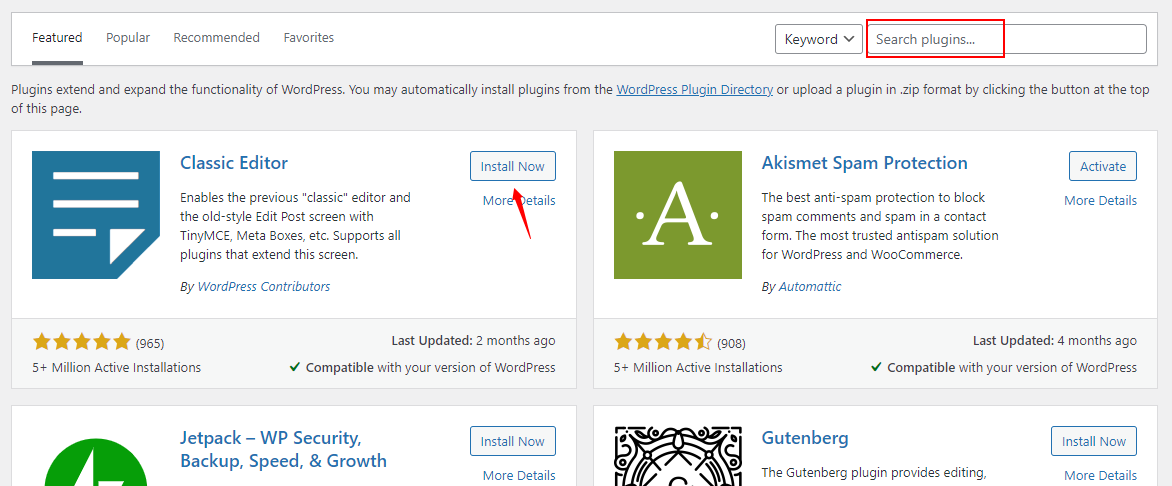
Task: Switch to the Recommended tab
Action: (x=217, y=37)
